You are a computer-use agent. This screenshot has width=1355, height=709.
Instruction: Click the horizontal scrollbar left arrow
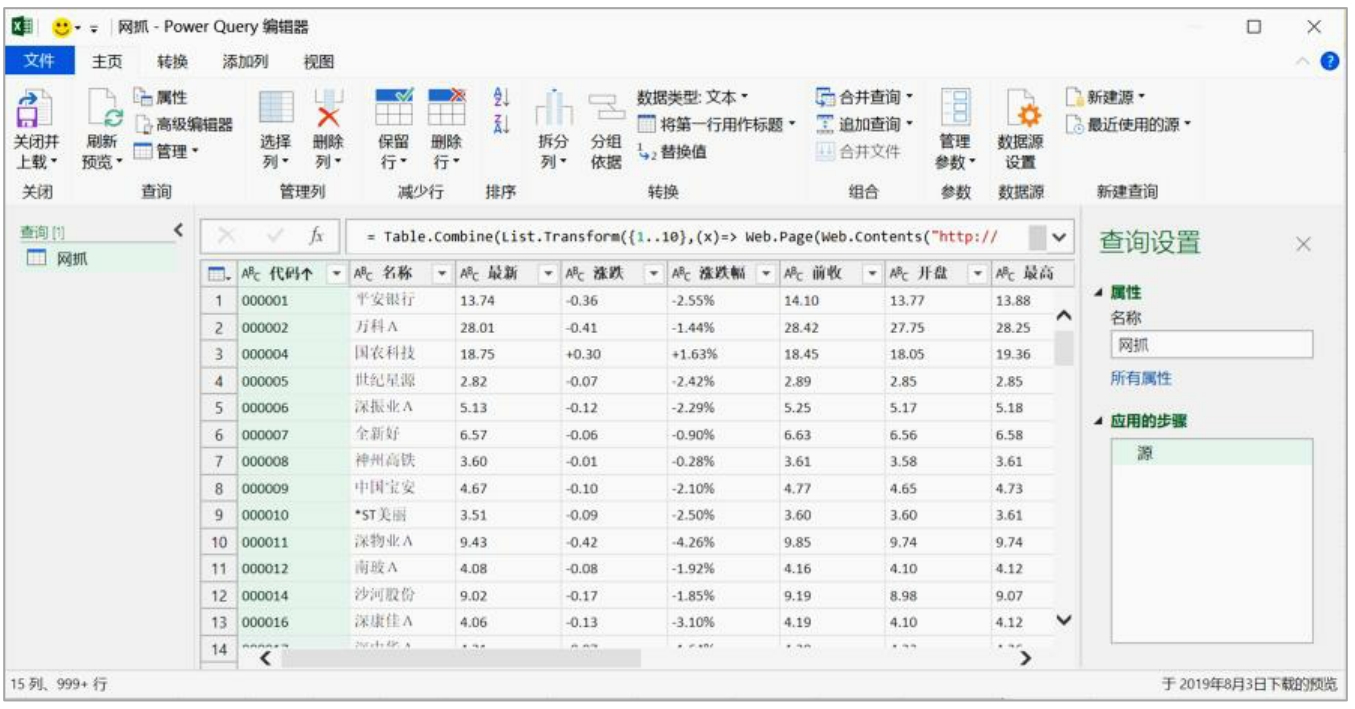coord(266,658)
